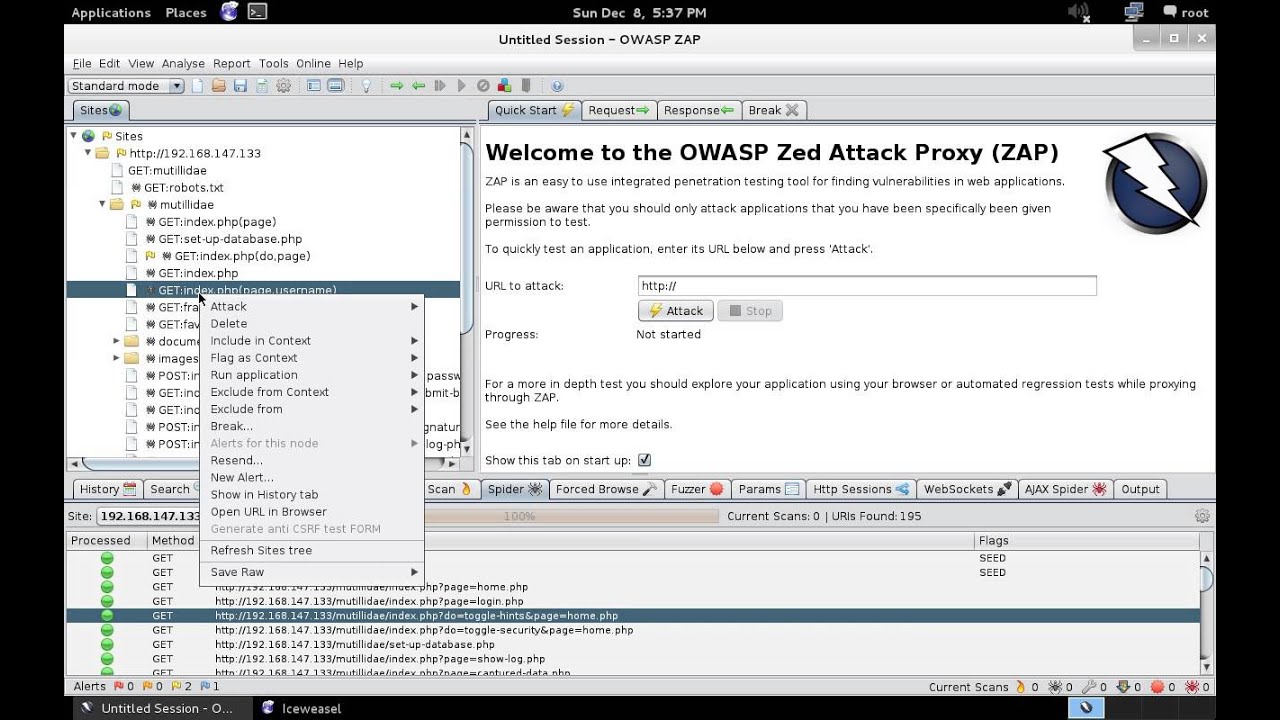The width and height of the screenshot is (1280, 720).
Task: Click the expand information tabs layout icon
Action: [x=336, y=86]
